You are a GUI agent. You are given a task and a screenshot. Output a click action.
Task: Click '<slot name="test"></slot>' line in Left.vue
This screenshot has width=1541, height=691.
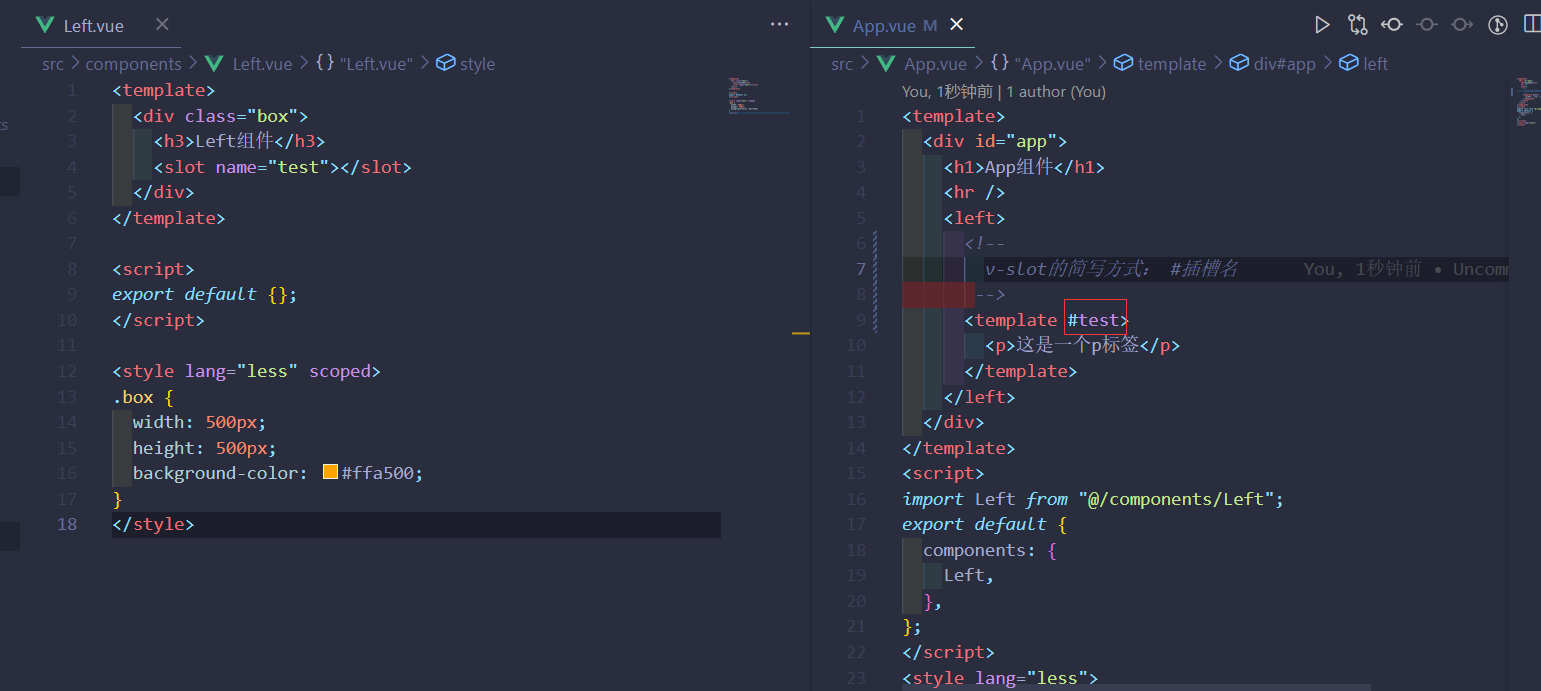pos(283,167)
